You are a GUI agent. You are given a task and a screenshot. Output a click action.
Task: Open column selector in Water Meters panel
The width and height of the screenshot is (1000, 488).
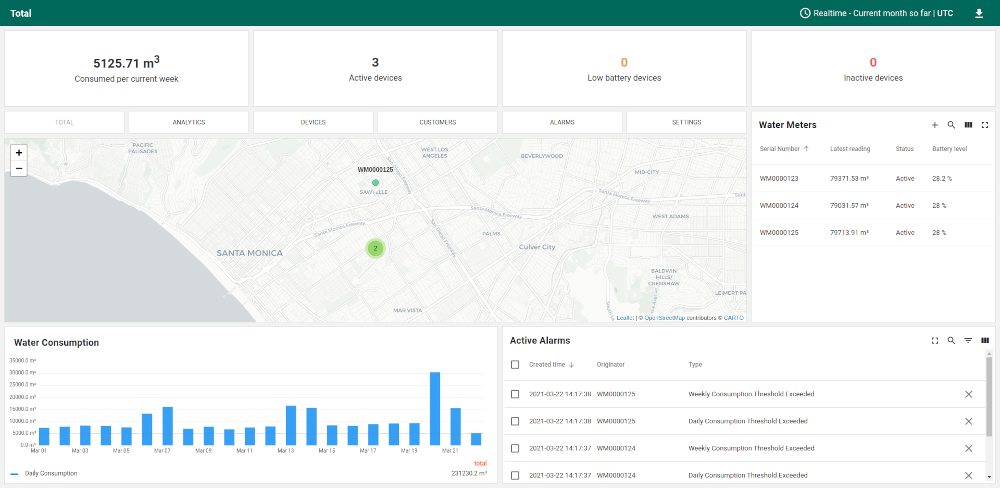click(968, 125)
